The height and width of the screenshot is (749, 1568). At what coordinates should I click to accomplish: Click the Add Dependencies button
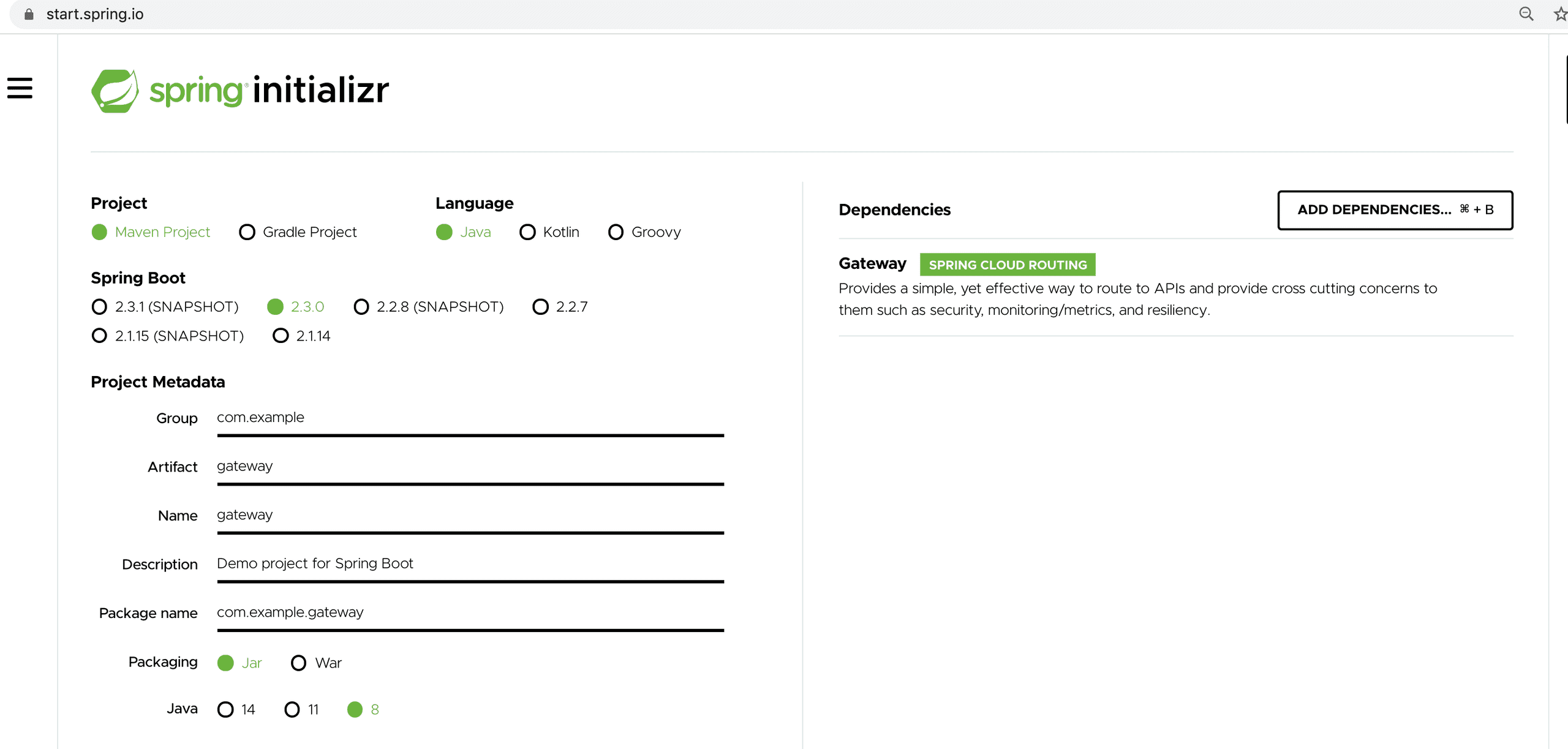pos(1395,210)
